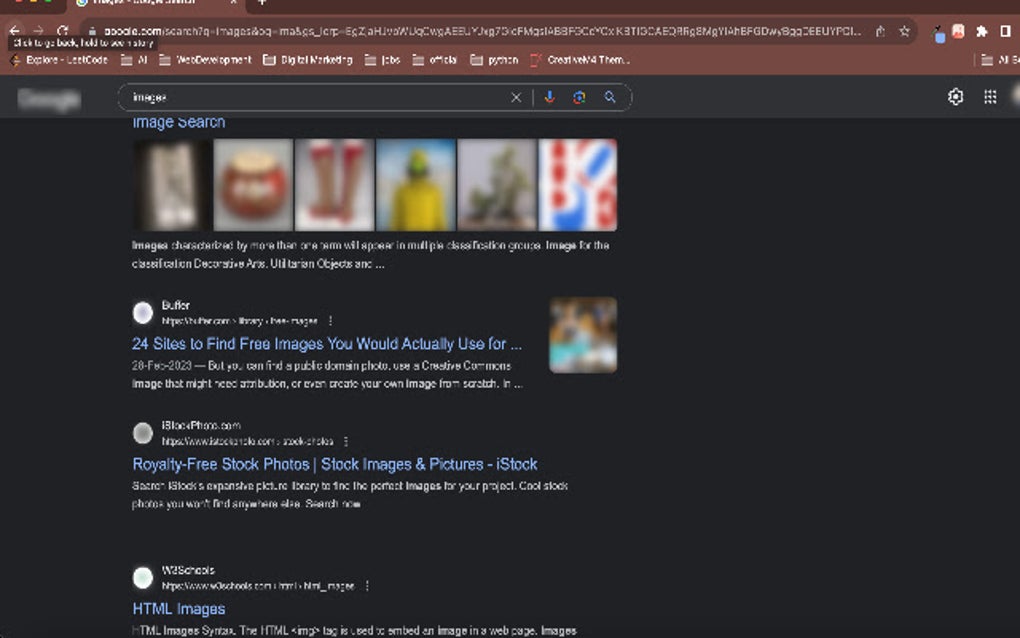
Task: Open the browser side panel icon
Action: pyautogui.click(x=1005, y=31)
